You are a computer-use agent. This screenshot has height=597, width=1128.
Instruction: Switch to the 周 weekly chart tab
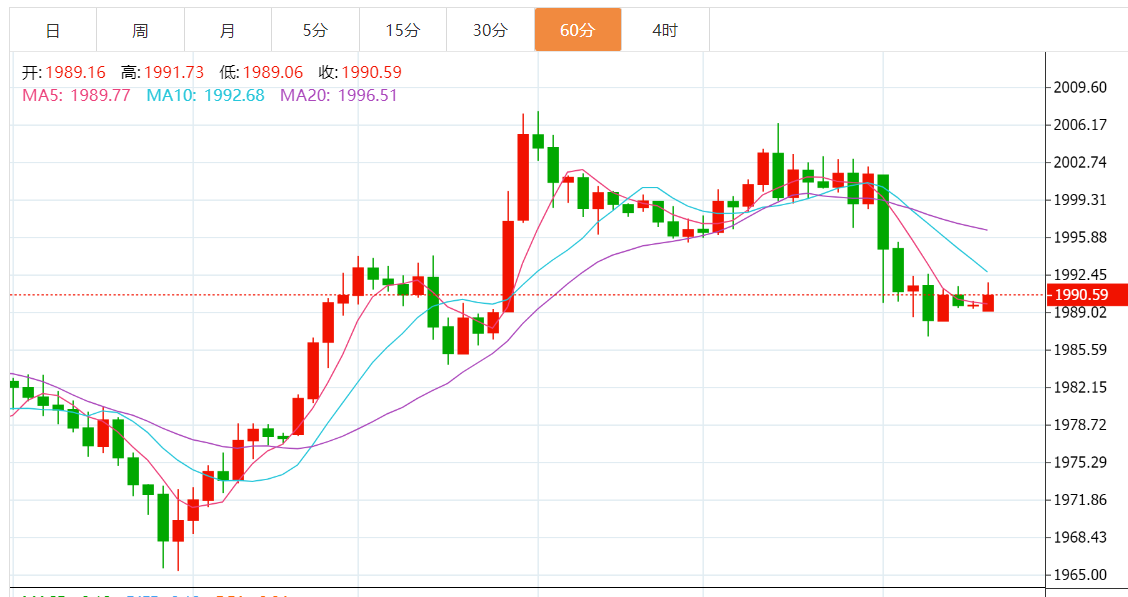point(140,30)
